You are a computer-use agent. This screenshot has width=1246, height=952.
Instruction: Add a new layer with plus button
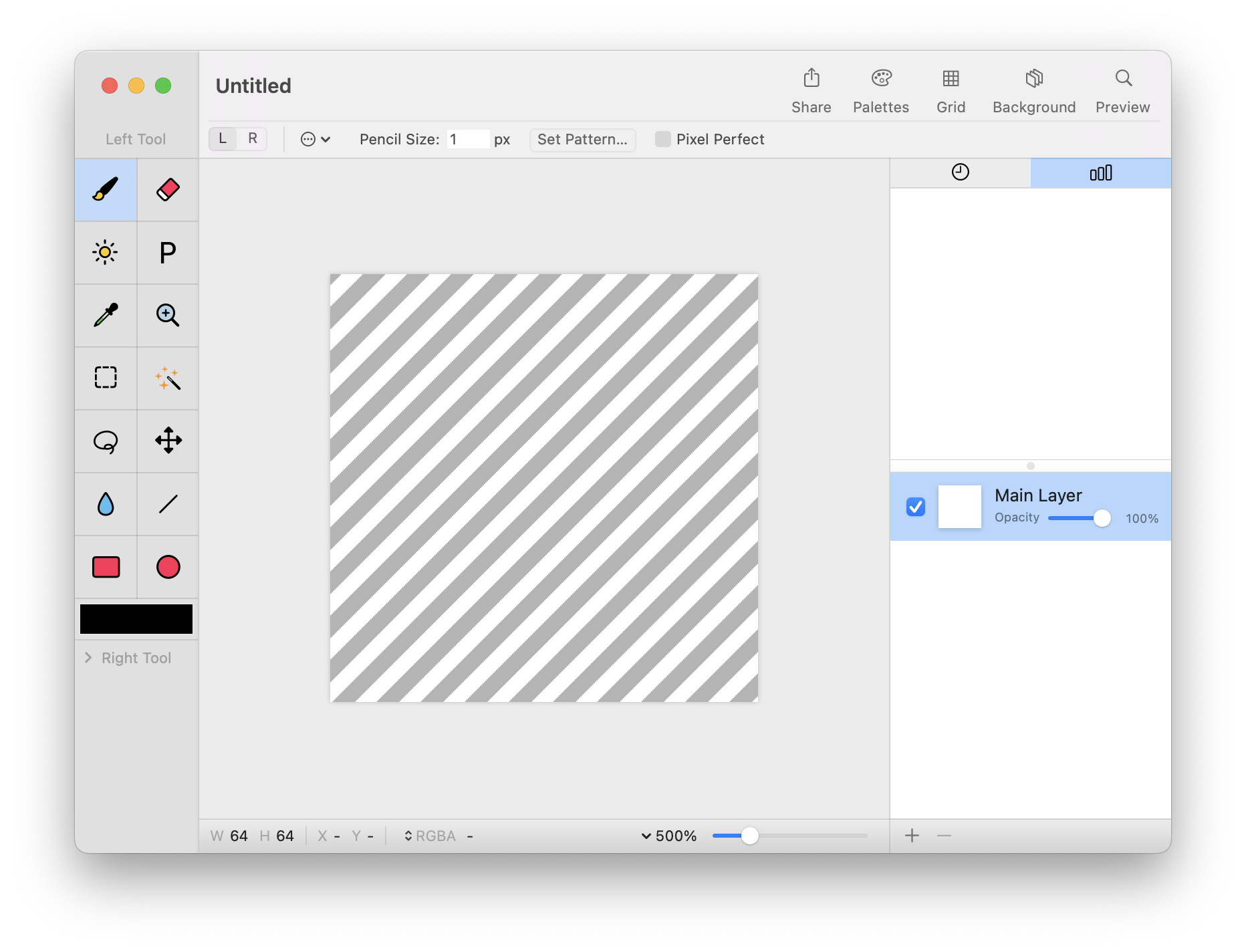pos(912,836)
